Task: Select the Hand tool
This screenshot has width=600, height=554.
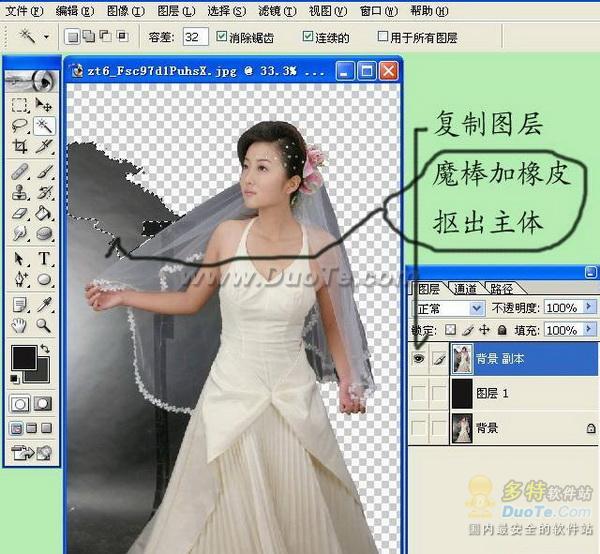Action: [x=19, y=326]
